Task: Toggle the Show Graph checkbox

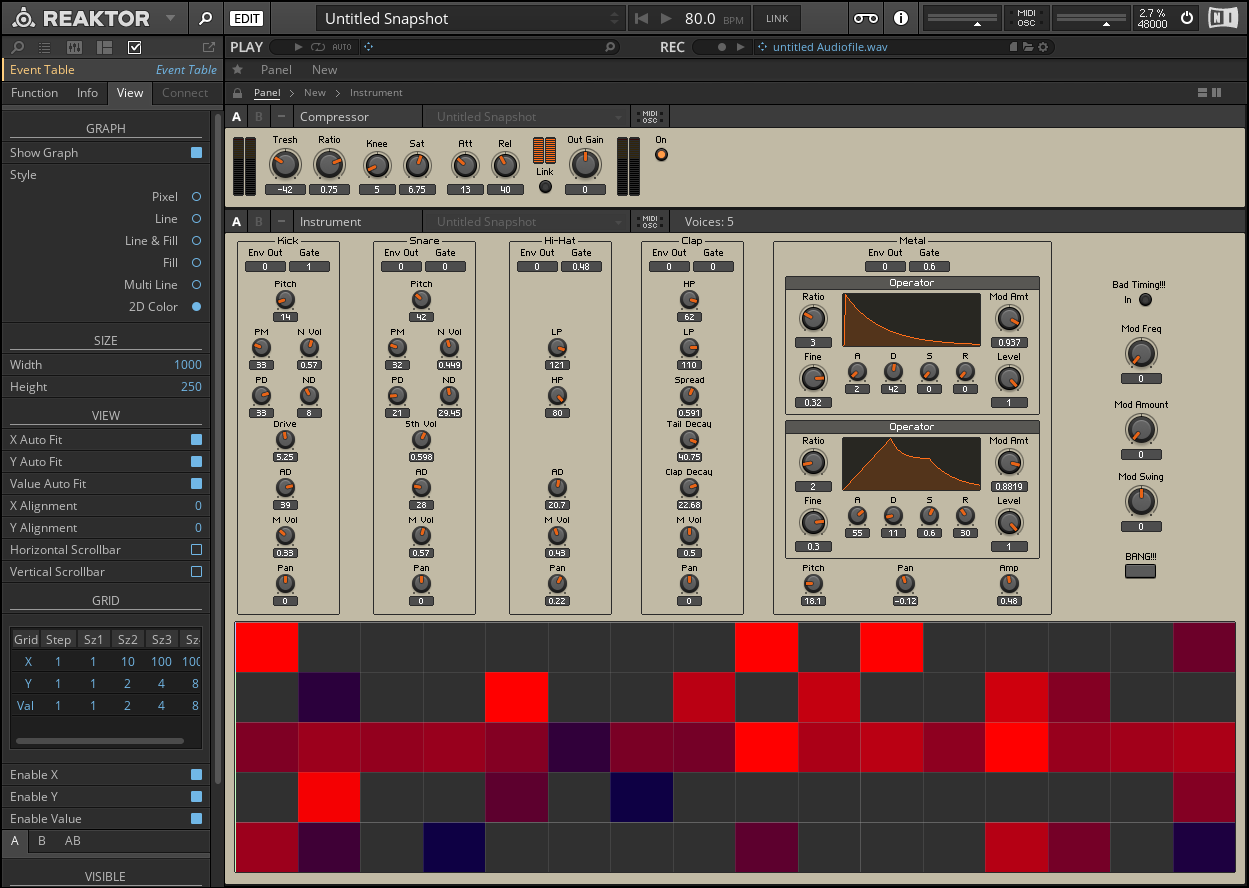Action: point(196,153)
